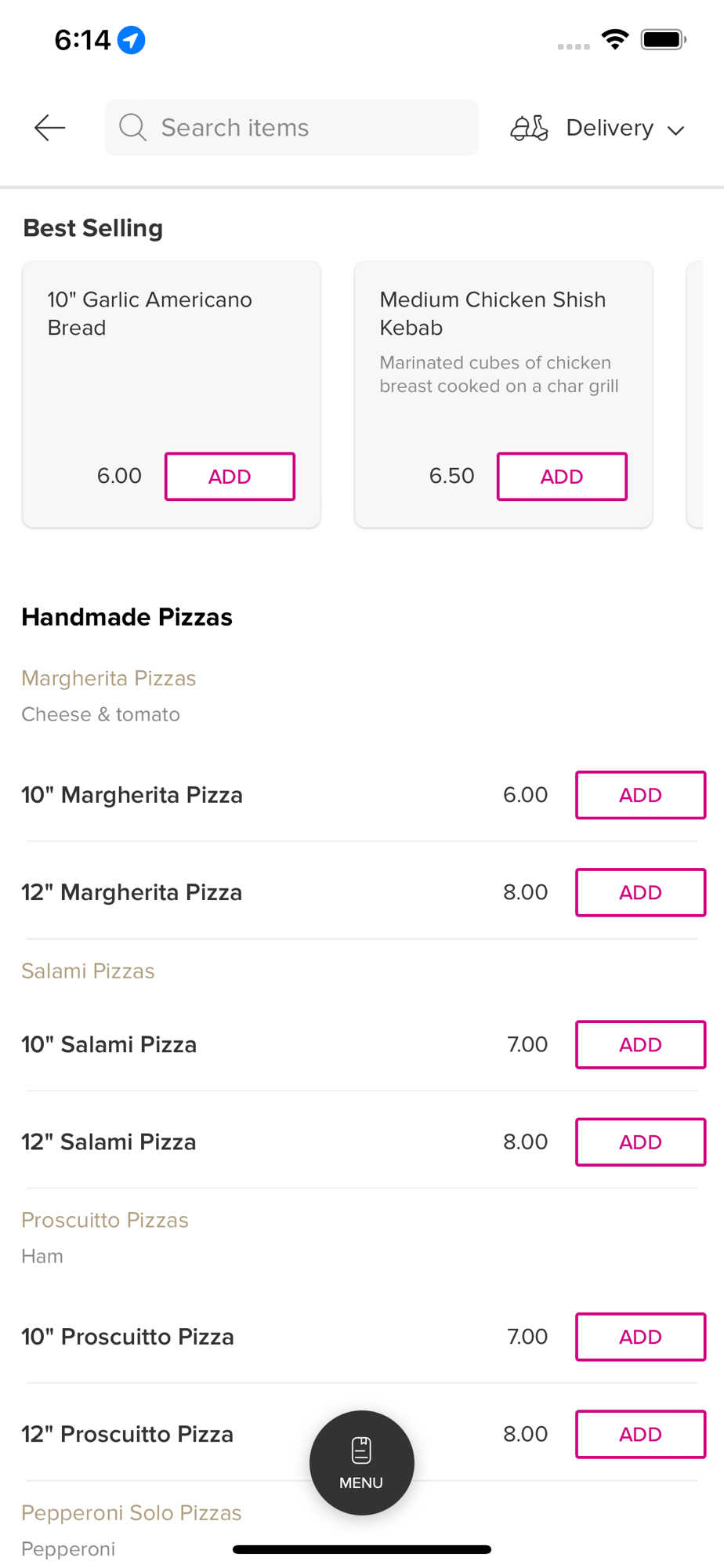Tap the search magnifier icon
This screenshot has height=1568, width=724.
[x=132, y=128]
